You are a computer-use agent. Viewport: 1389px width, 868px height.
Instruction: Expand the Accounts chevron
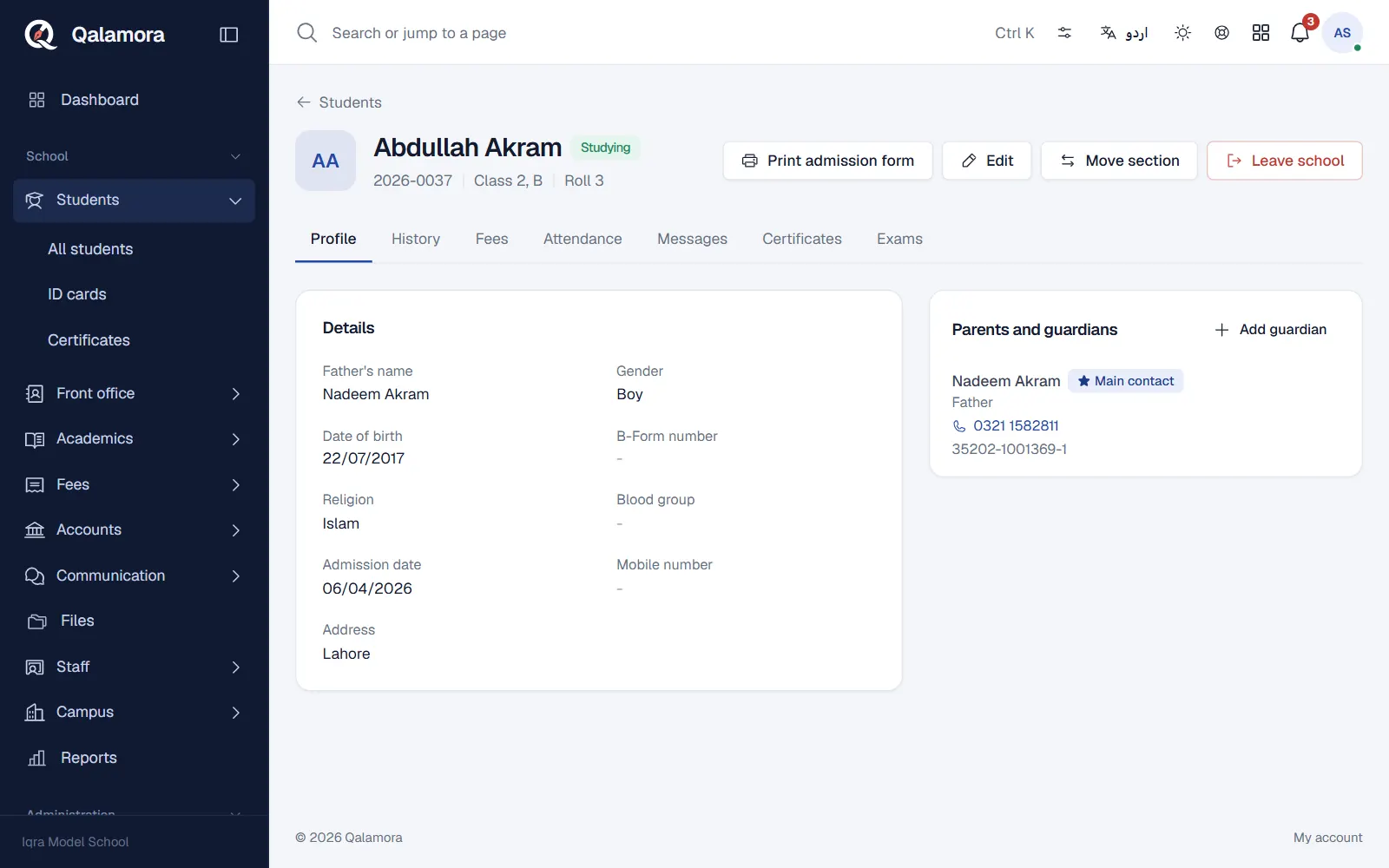(236, 530)
